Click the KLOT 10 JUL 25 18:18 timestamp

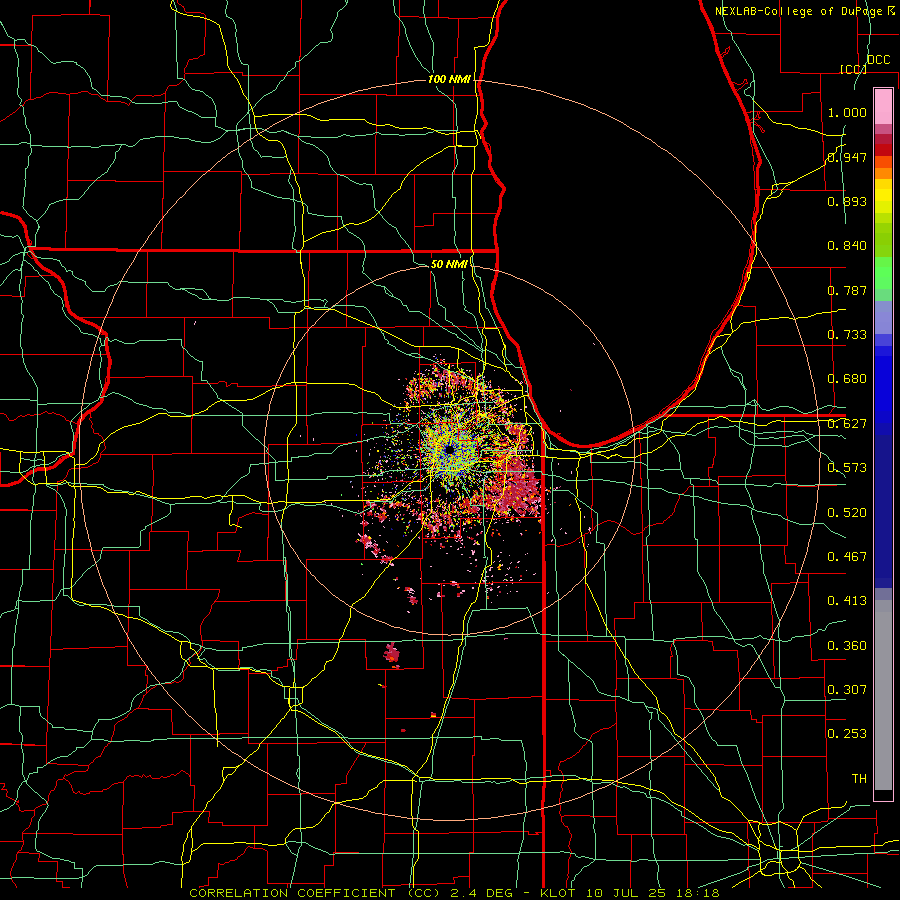coord(630,893)
